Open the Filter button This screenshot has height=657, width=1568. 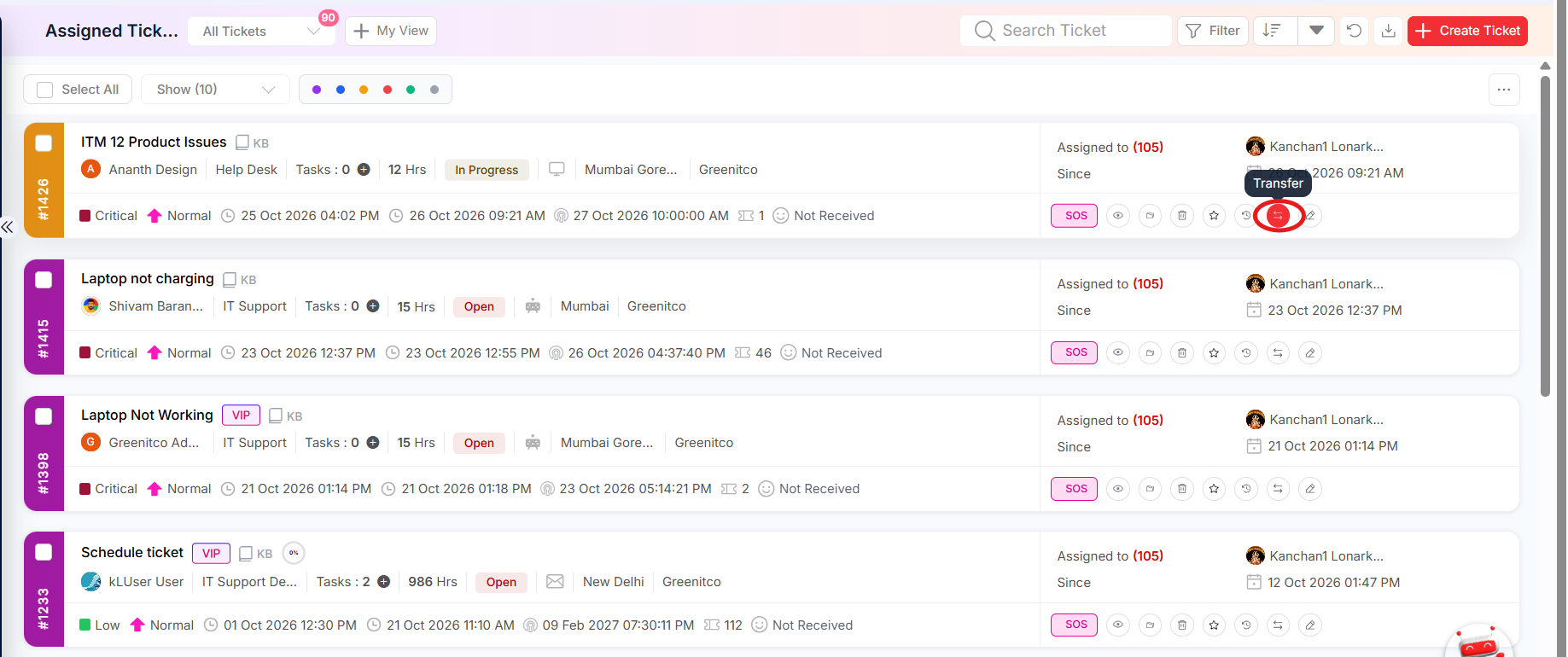tap(1213, 31)
